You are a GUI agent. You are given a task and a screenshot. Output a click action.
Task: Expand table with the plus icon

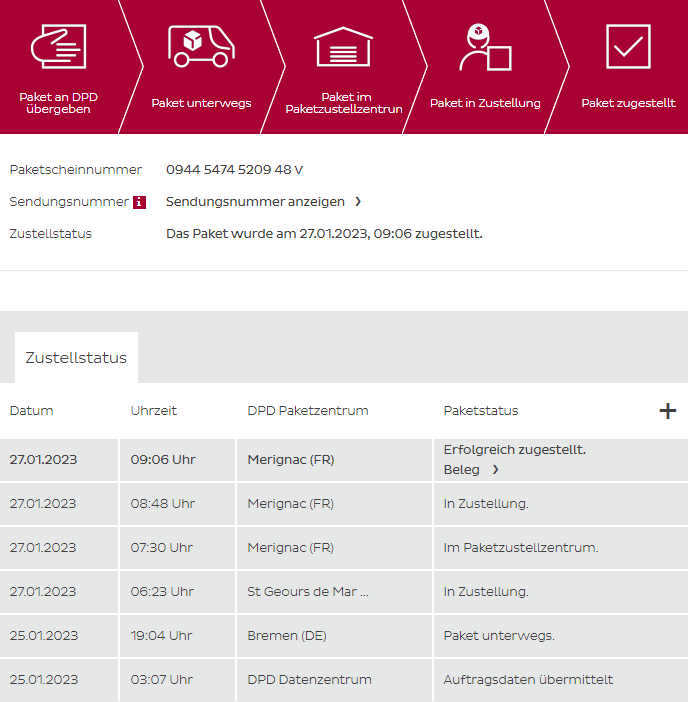pyautogui.click(x=667, y=411)
